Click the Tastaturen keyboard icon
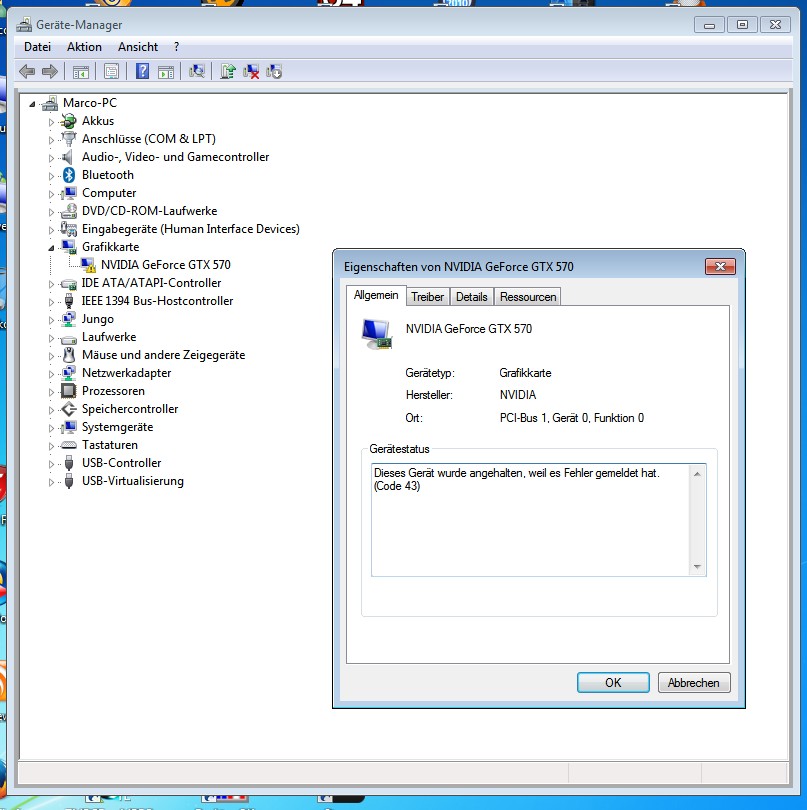Image resolution: width=807 pixels, height=810 pixels. pyautogui.click(x=69, y=445)
